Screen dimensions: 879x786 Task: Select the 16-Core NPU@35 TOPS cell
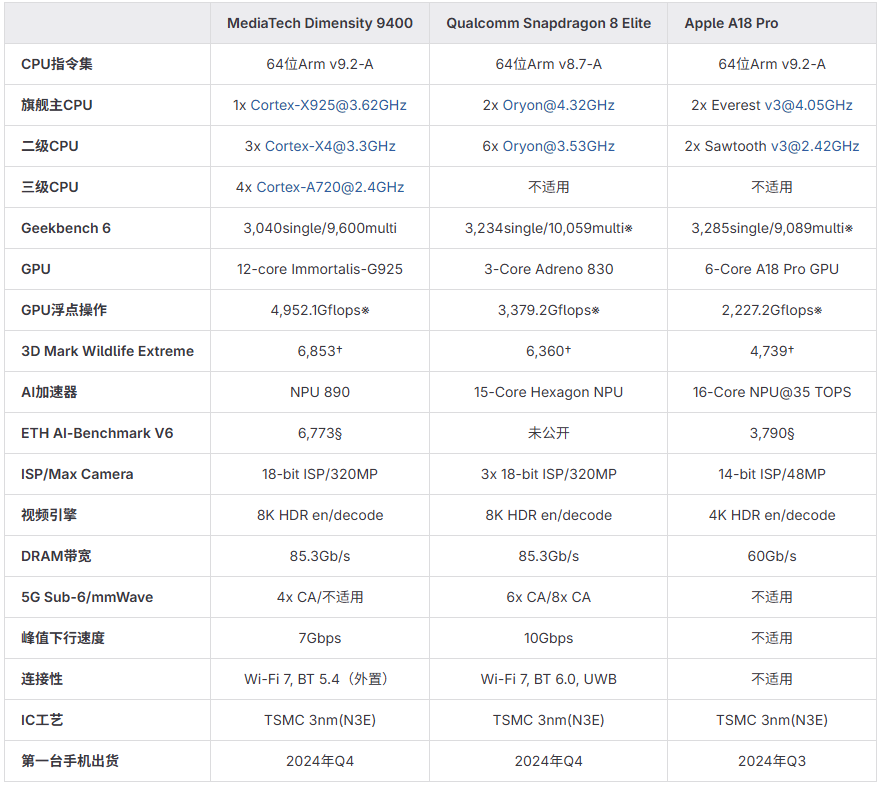[x=772, y=392]
